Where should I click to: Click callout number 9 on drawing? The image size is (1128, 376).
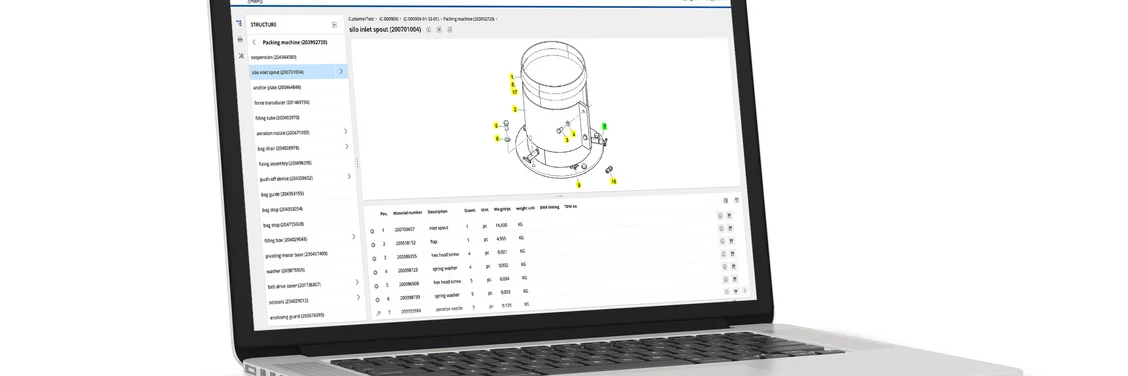click(x=578, y=185)
